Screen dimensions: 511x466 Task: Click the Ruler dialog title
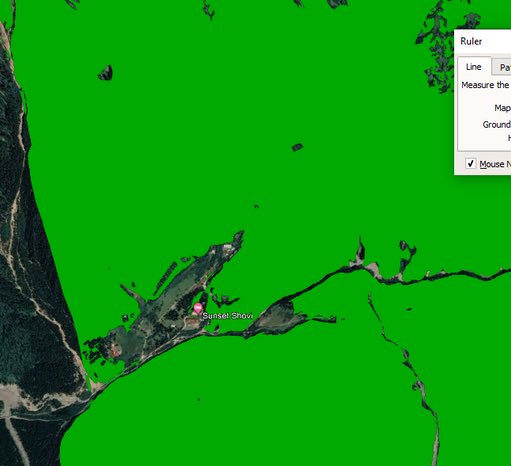(x=471, y=41)
